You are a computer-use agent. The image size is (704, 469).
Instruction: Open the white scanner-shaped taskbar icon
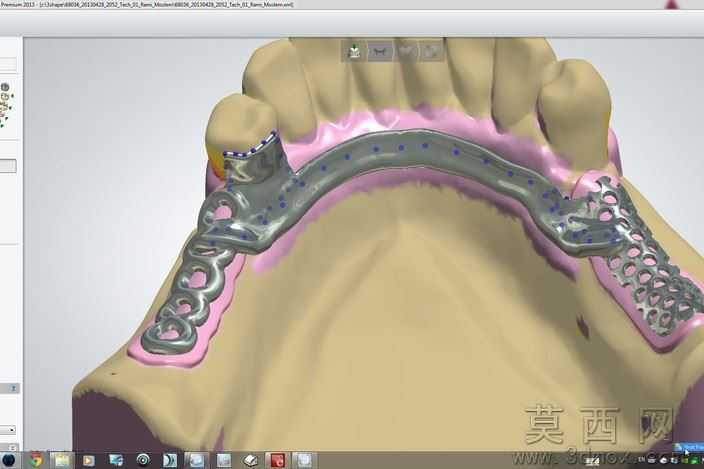click(250, 460)
